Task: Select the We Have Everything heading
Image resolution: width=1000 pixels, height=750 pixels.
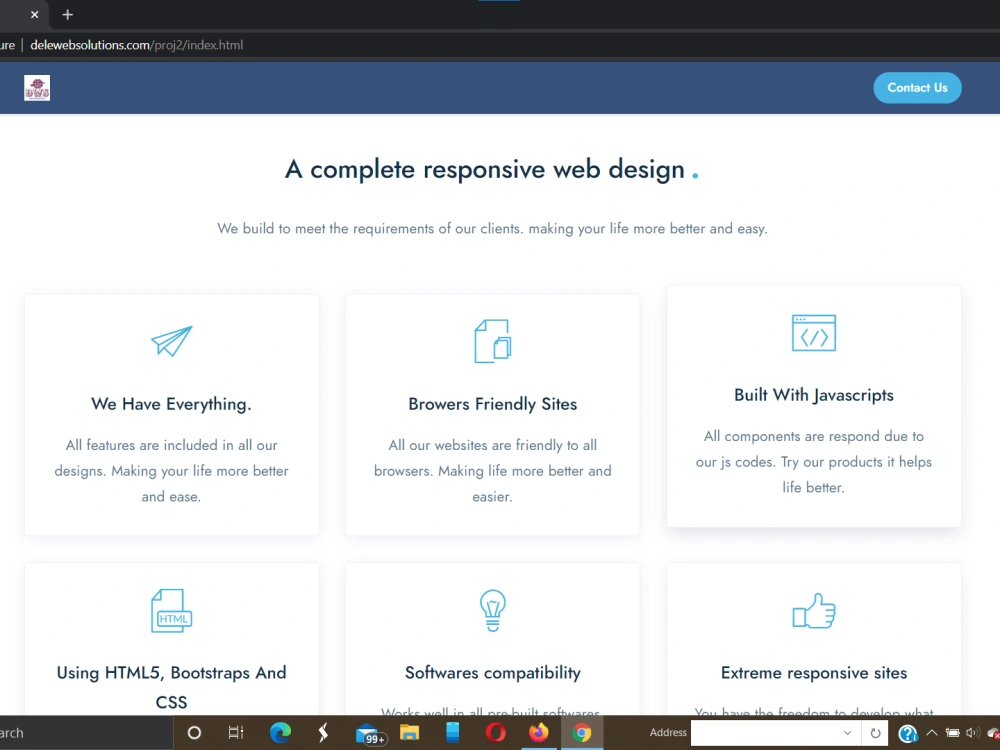Action: [172, 404]
